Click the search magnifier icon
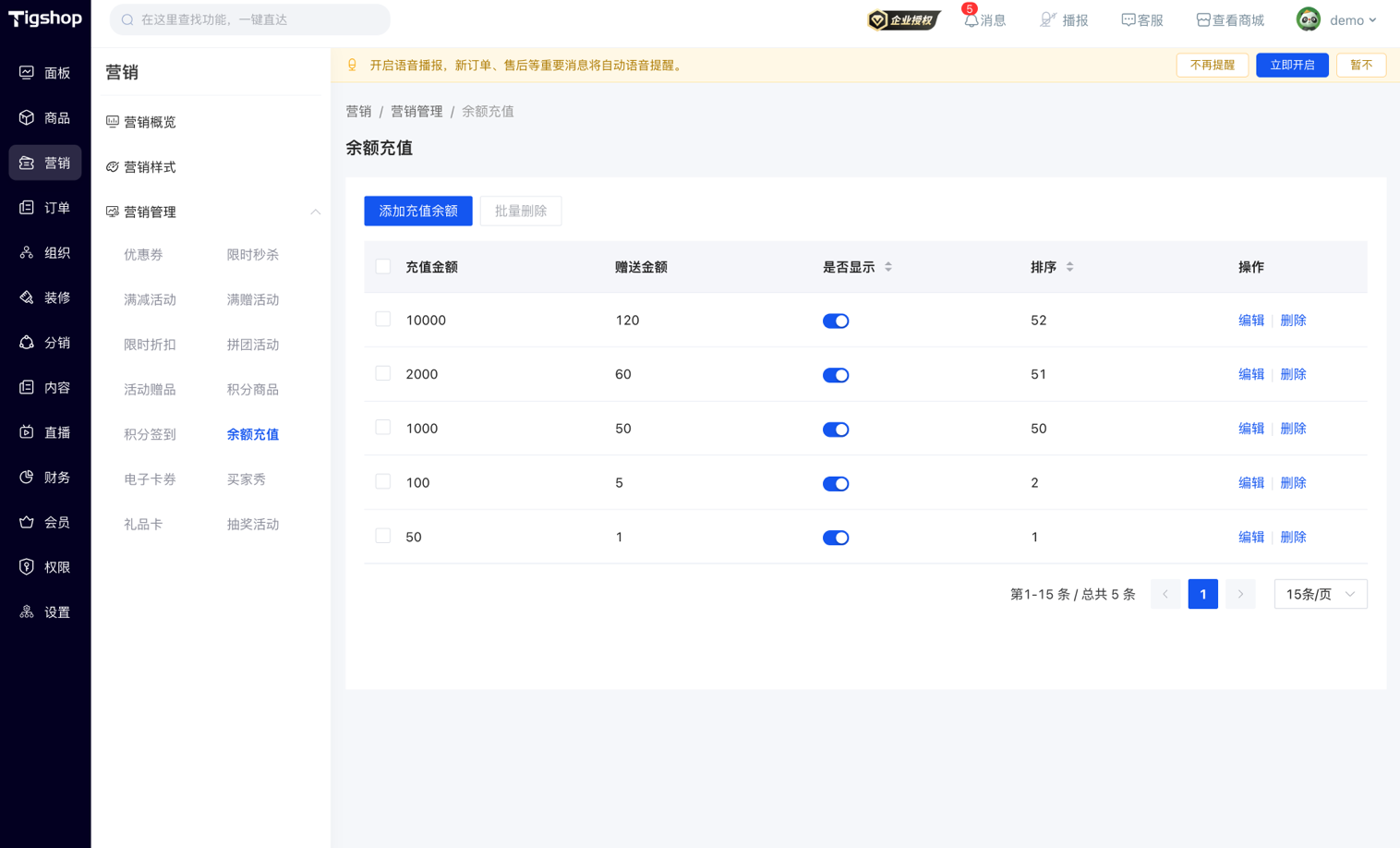Image resolution: width=1400 pixels, height=848 pixels. (x=127, y=19)
